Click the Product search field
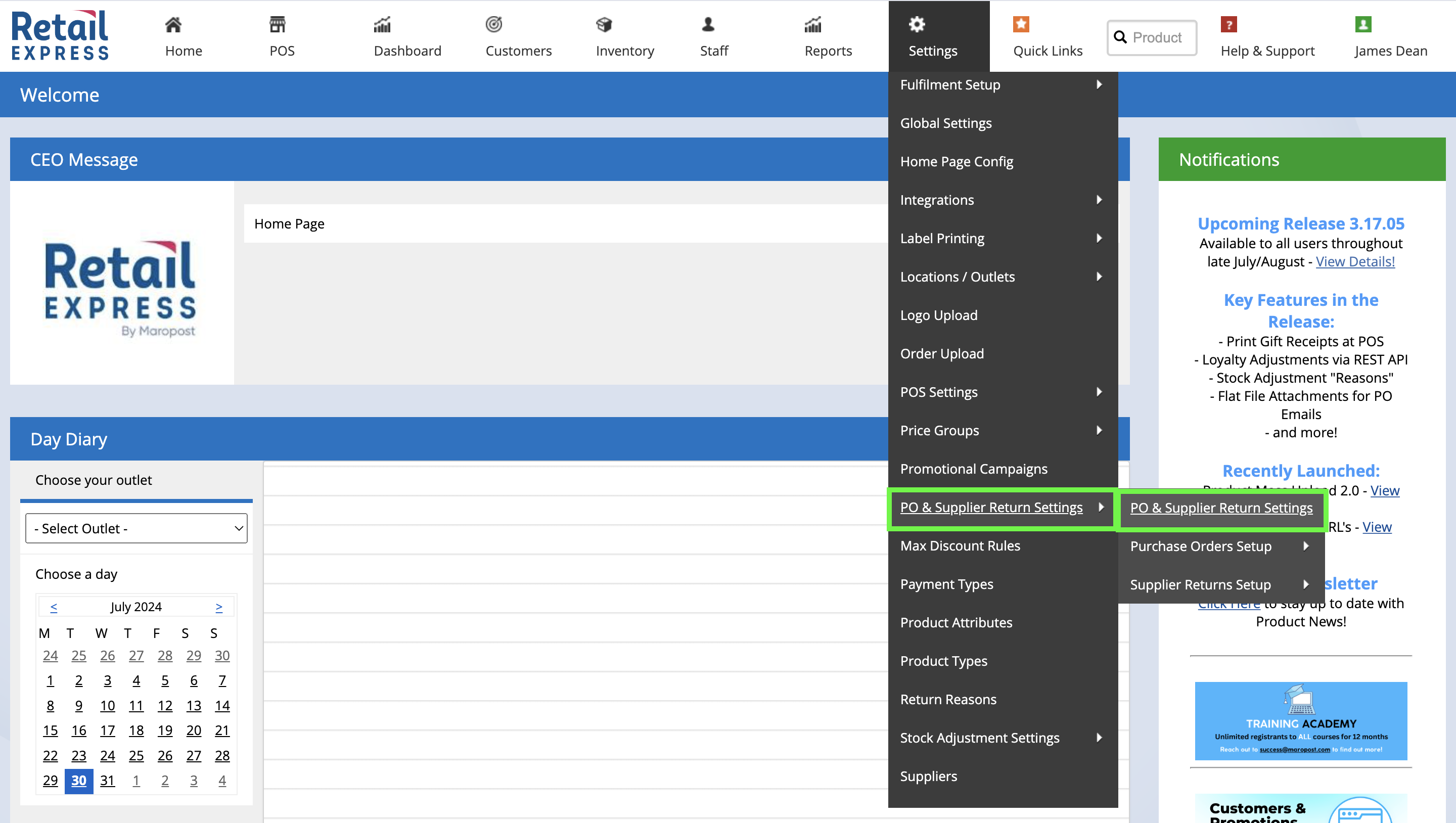Image resolution: width=1456 pixels, height=823 pixels. (x=1152, y=37)
